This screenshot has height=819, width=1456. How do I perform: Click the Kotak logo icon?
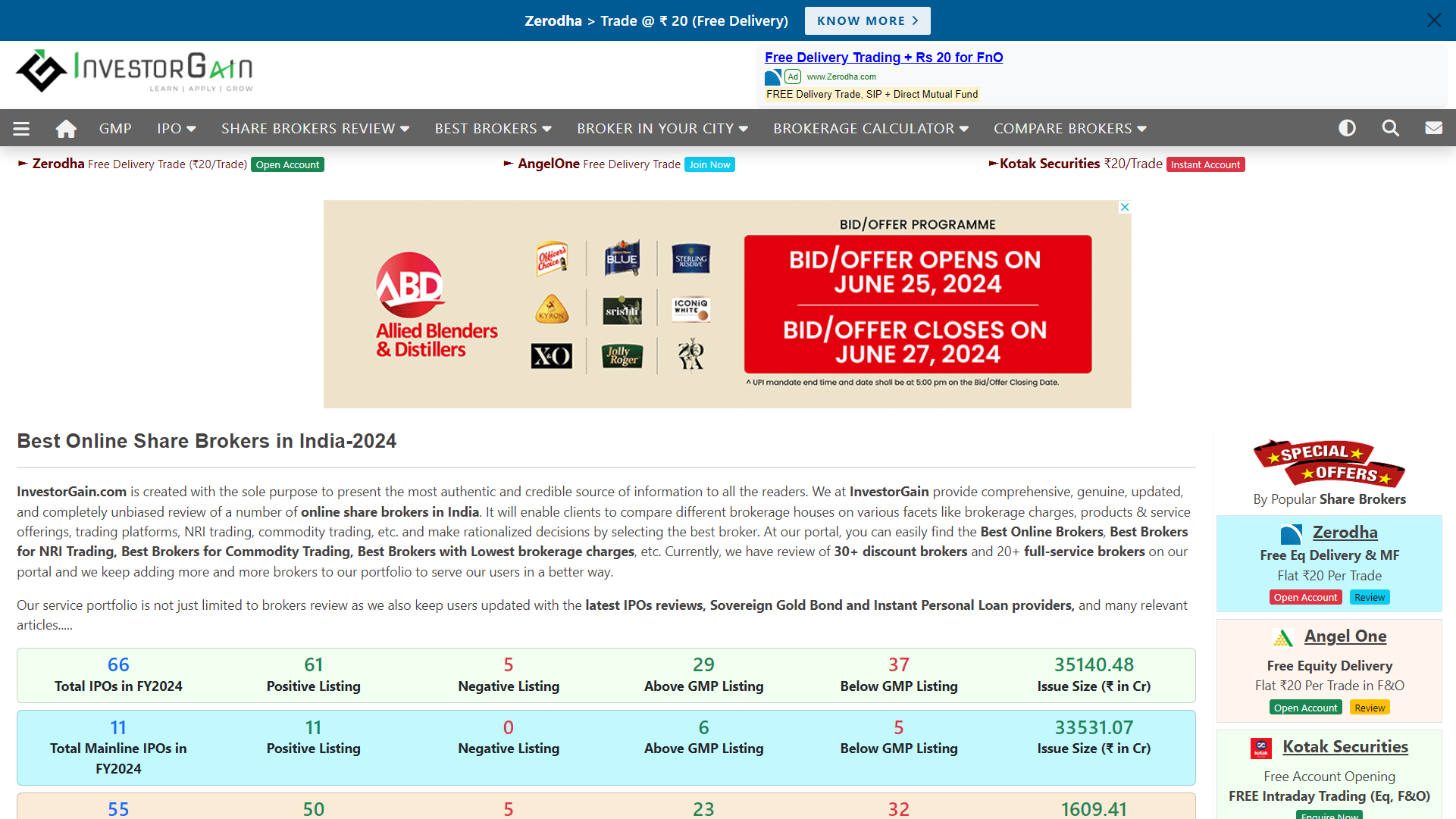pyautogui.click(x=1261, y=748)
